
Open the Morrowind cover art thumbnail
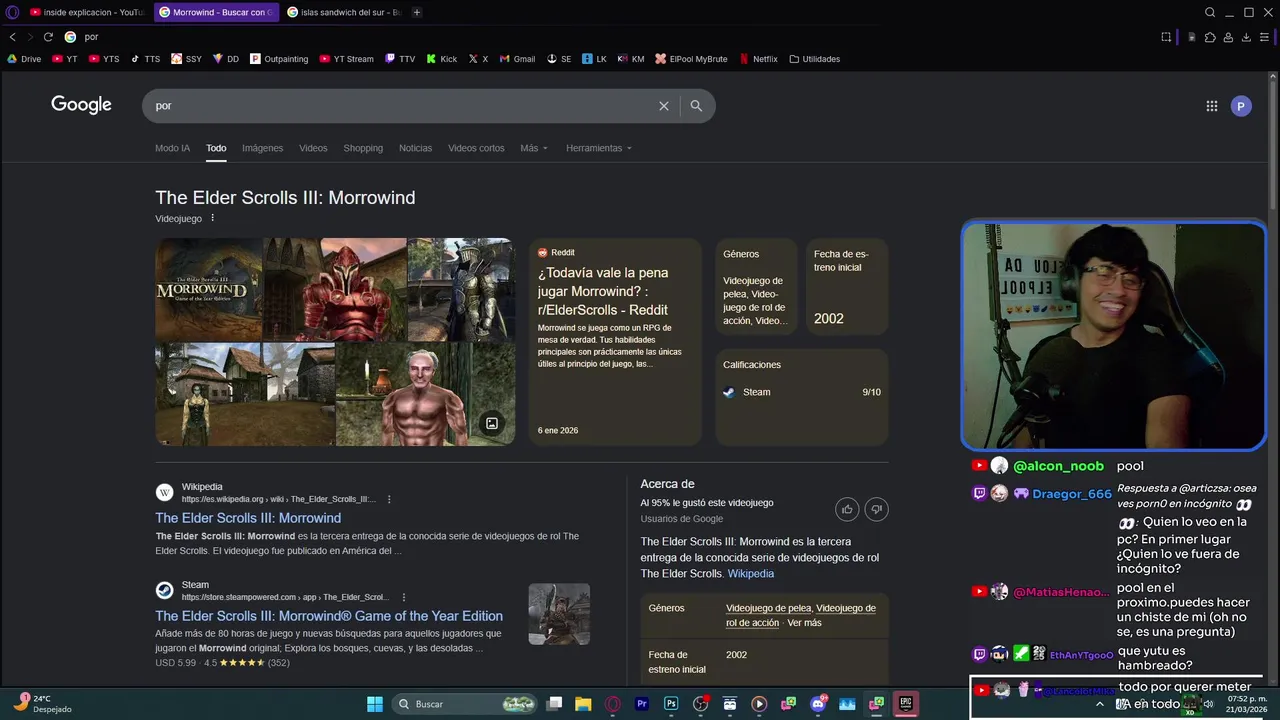pyautogui.click(x=208, y=289)
